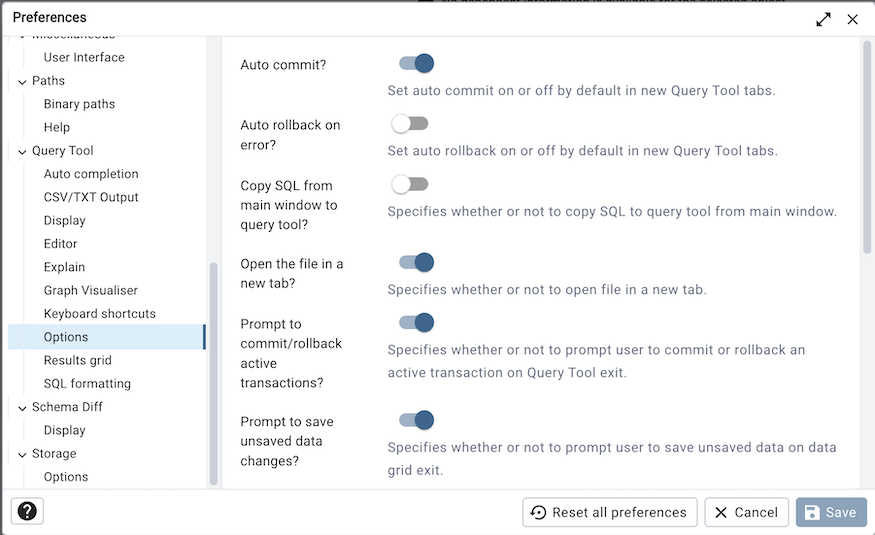
Task: Click the Cancel button
Action: (x=747, y=512)
